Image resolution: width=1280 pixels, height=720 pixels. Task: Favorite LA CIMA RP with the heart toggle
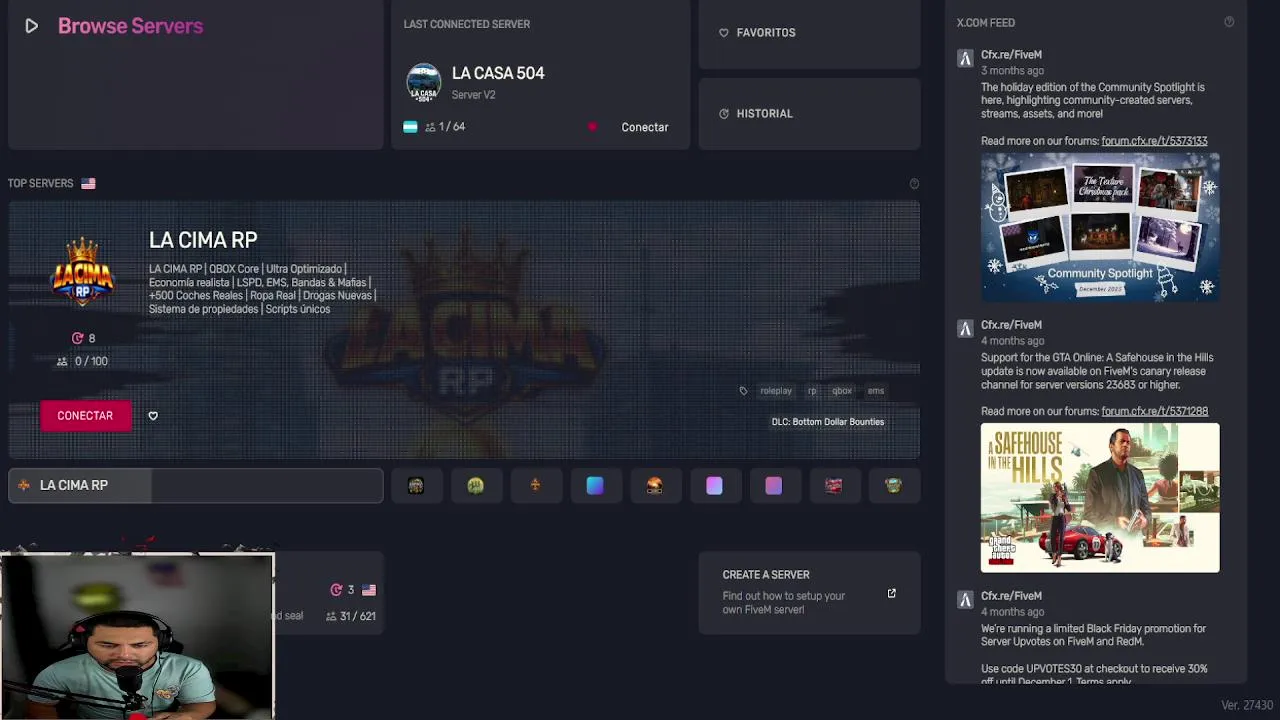(x=153, y=416)
